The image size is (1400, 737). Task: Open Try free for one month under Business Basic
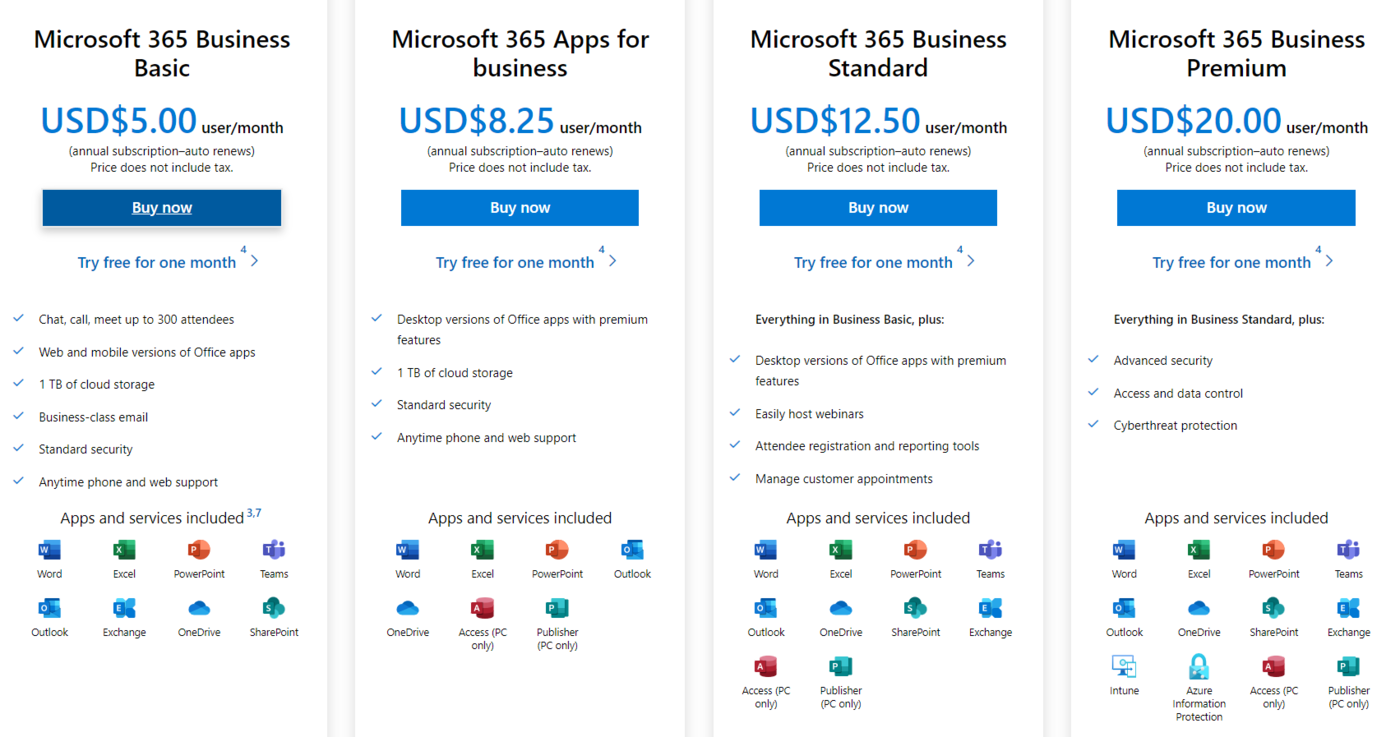click(x=157, y=262)
